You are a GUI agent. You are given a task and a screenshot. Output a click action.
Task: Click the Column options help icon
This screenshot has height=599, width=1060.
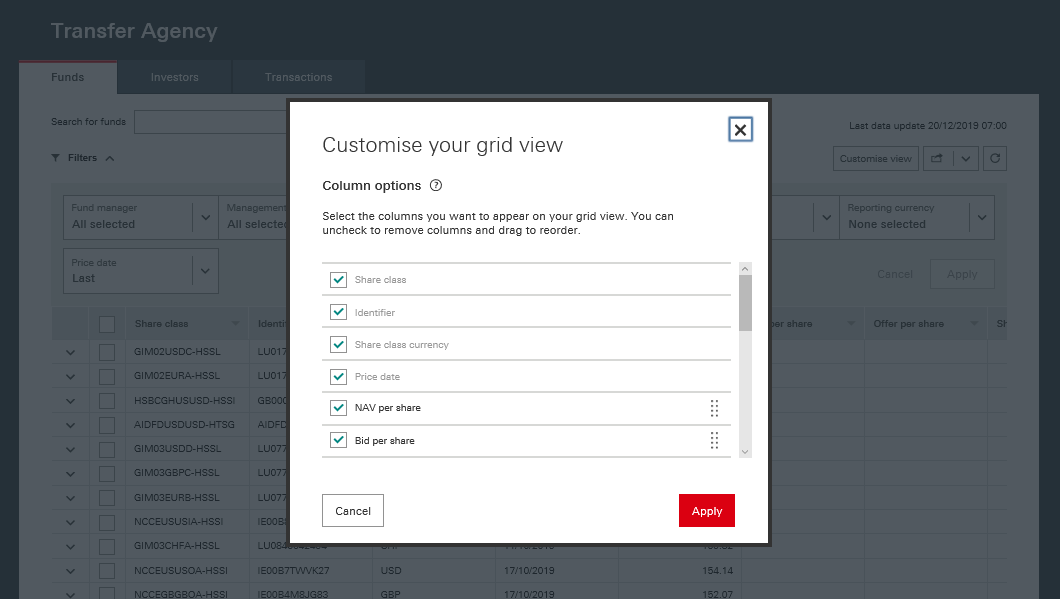click(436, 186)
